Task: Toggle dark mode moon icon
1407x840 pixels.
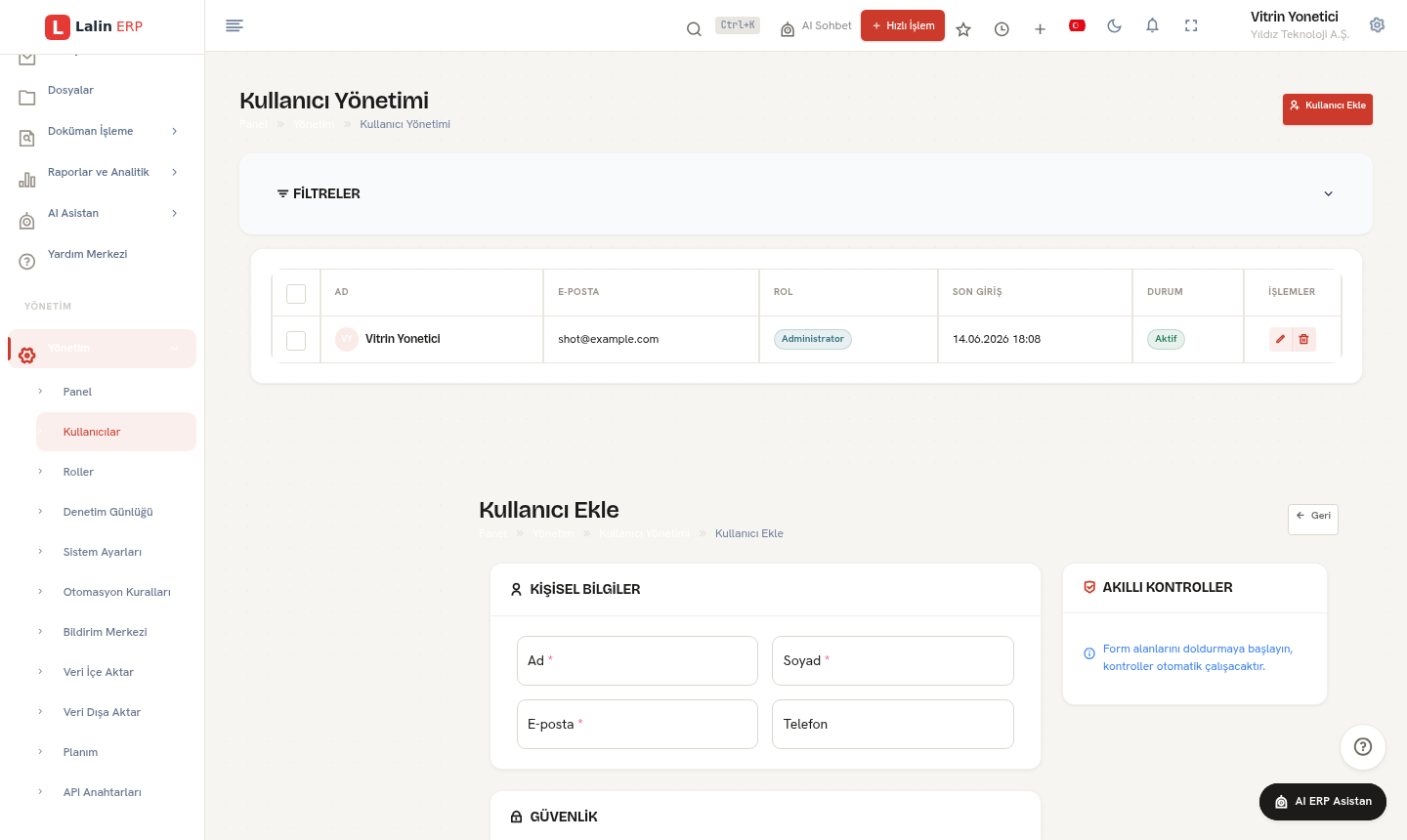Action: coord(1115,25)
